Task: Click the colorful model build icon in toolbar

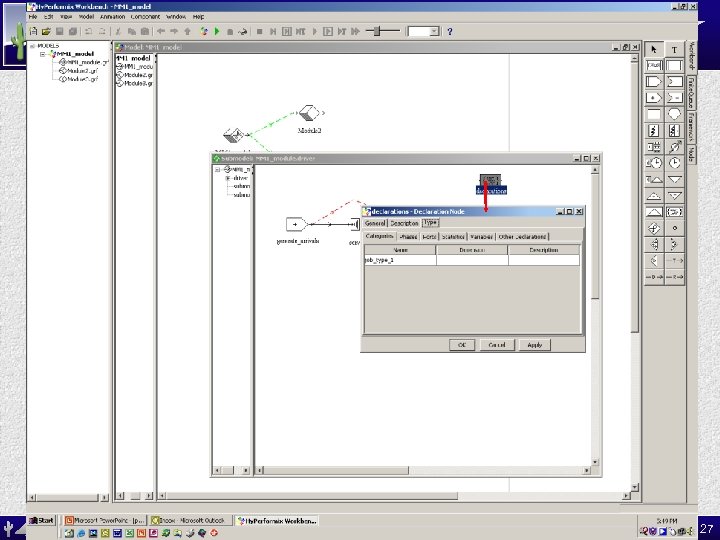Action: click(x=204, y=31)
